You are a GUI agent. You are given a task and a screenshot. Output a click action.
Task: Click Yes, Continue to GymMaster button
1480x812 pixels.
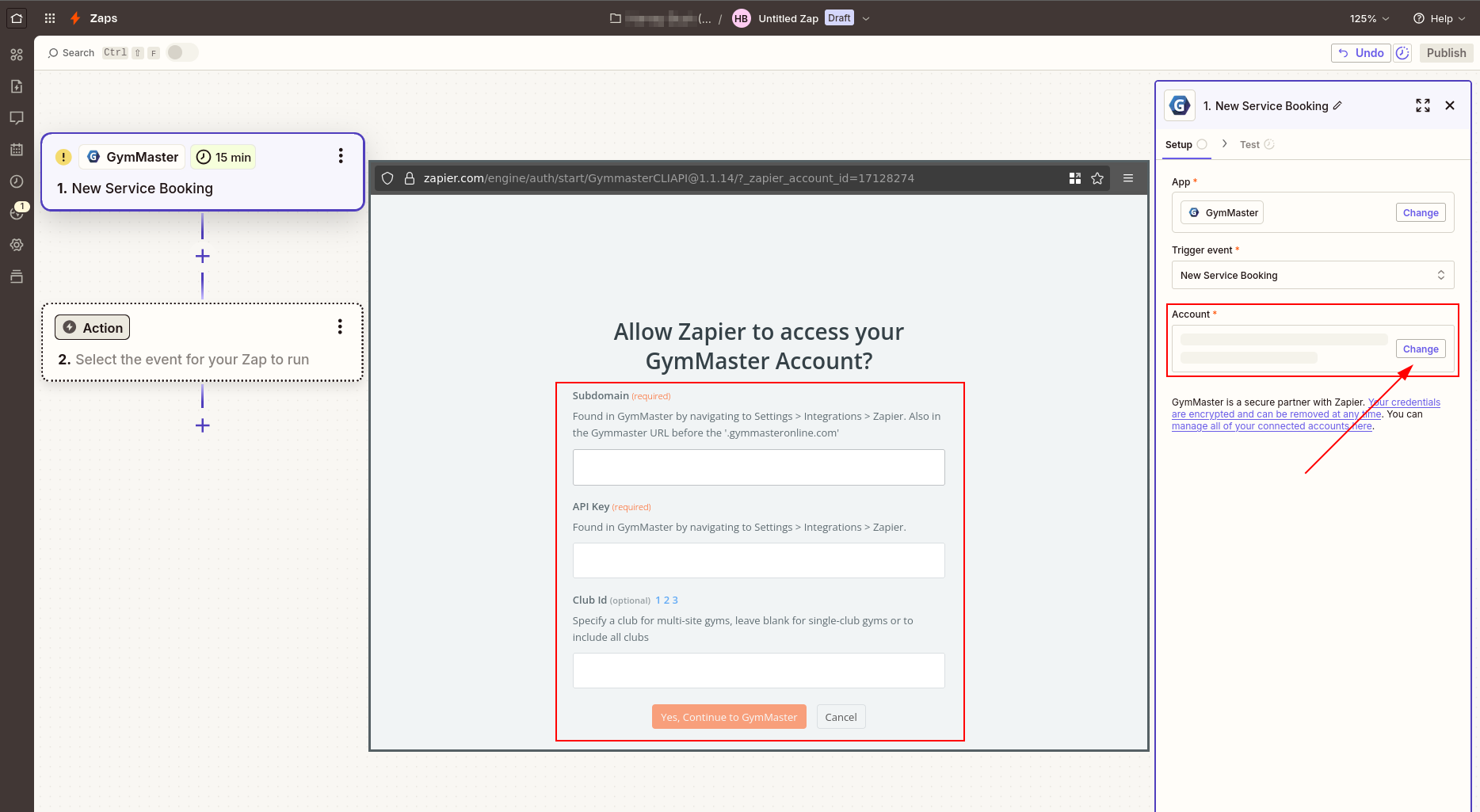(729, 717)
